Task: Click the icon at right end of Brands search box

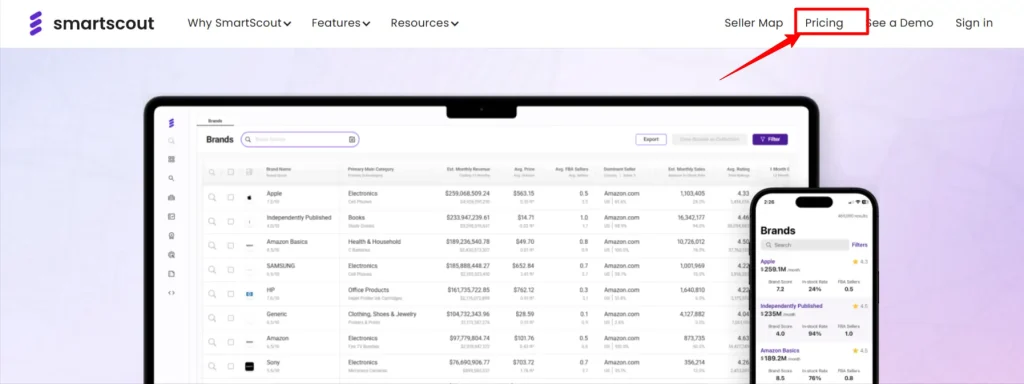Action: (x=352, y=140)
